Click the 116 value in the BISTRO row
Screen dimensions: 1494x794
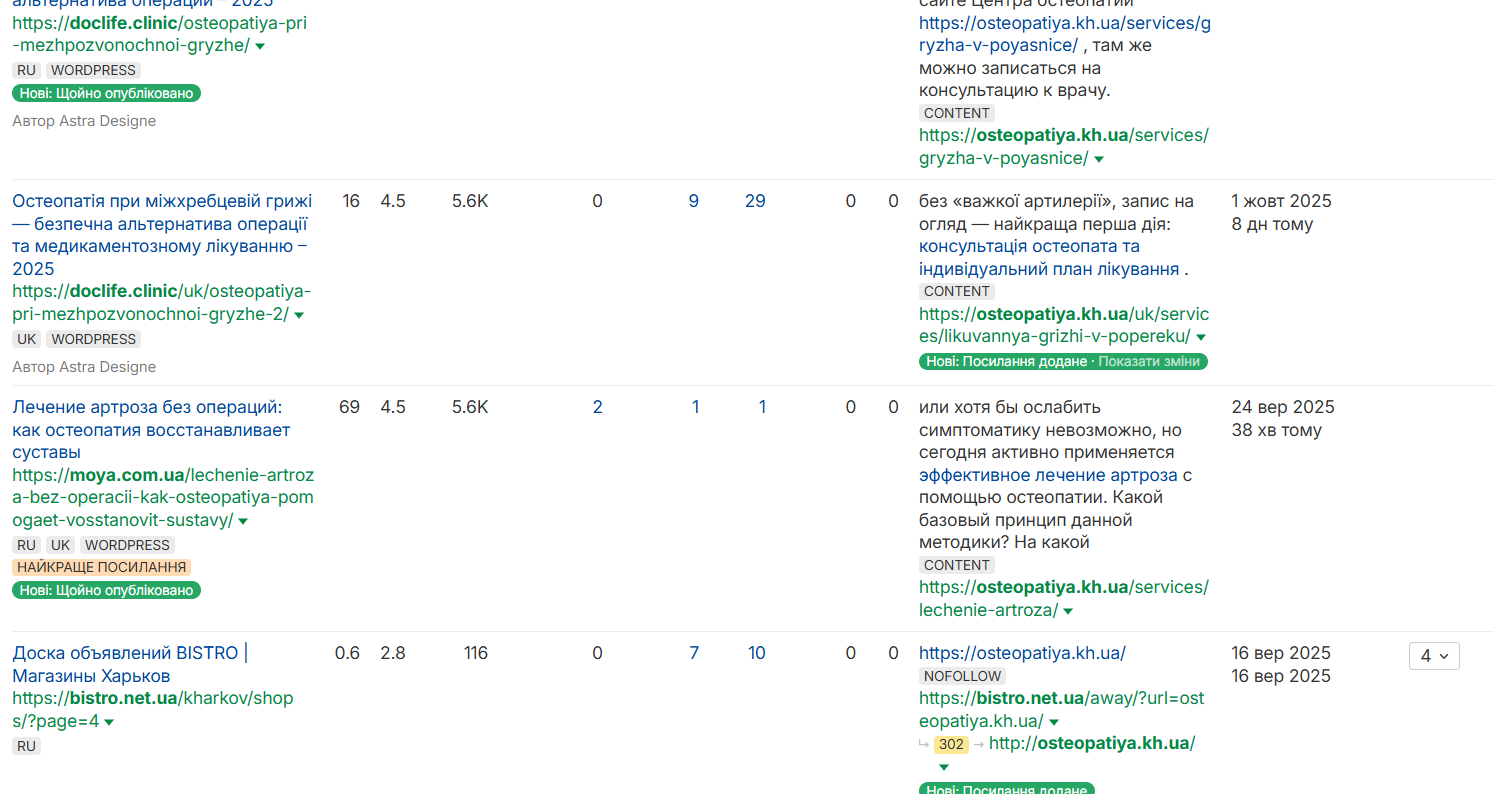[476, 653]
